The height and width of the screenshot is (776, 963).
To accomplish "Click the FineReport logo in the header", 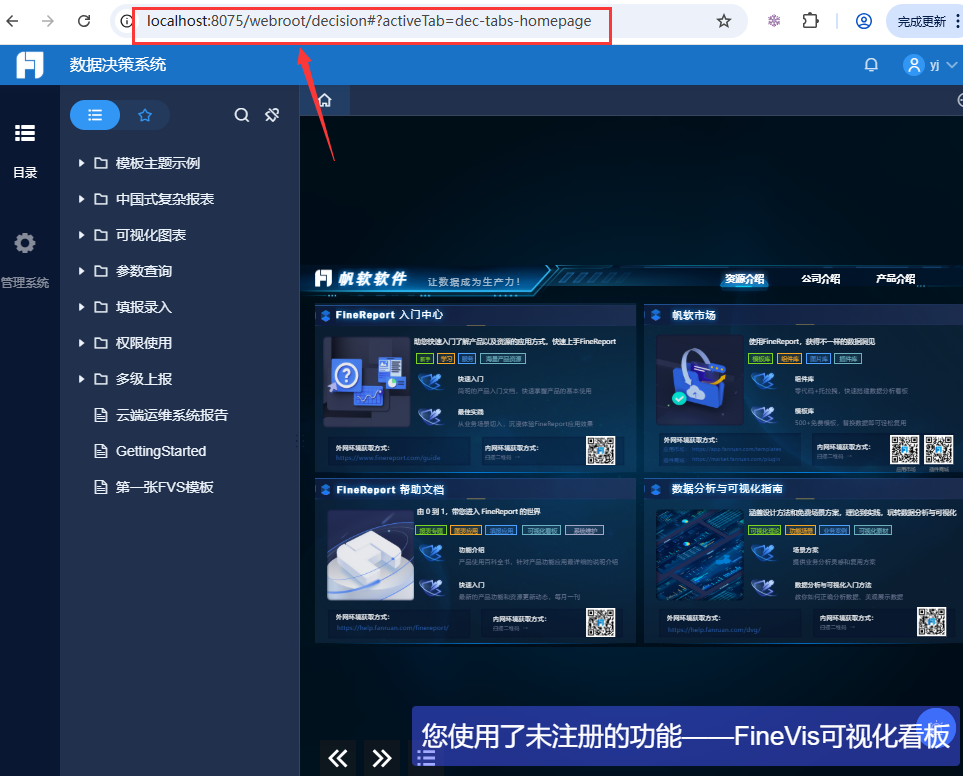I will tap(29, 64).
